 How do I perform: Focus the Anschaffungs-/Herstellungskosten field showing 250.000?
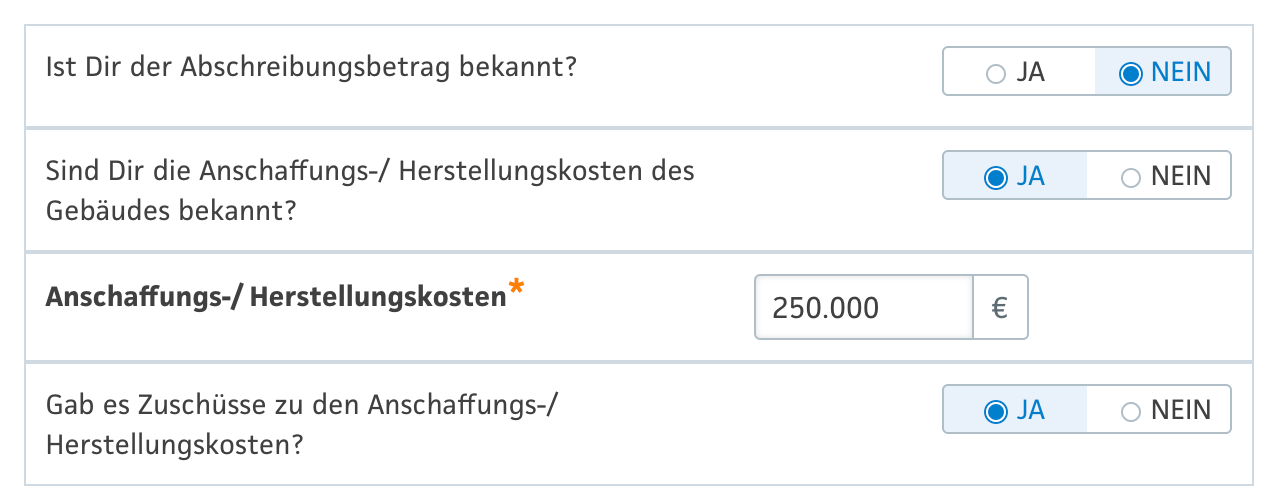click(863, 307)
